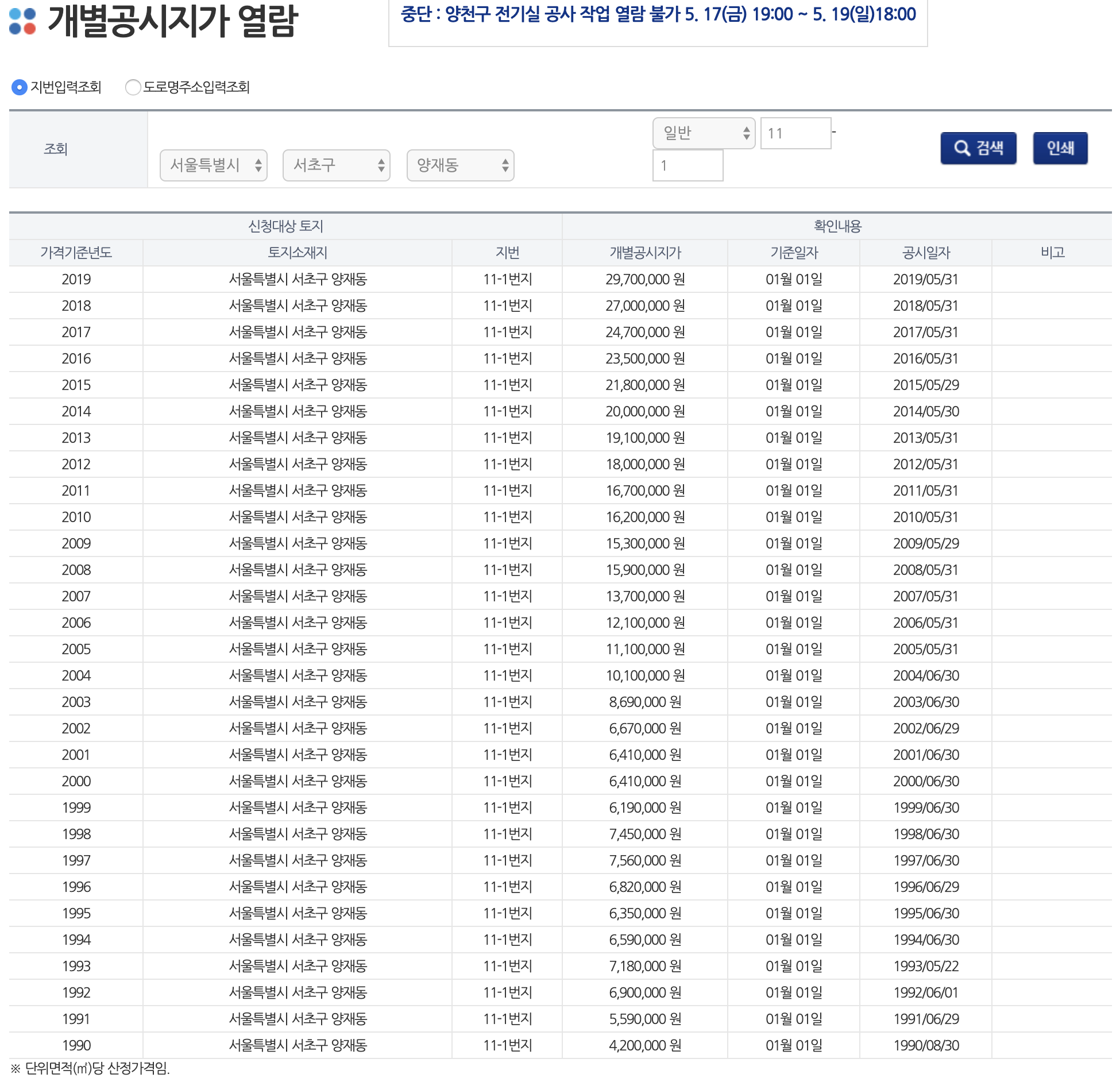Click the 인쇄 print button
The height and width of the screenshot is (1082, 1120).
click(x=1060, y=148)
